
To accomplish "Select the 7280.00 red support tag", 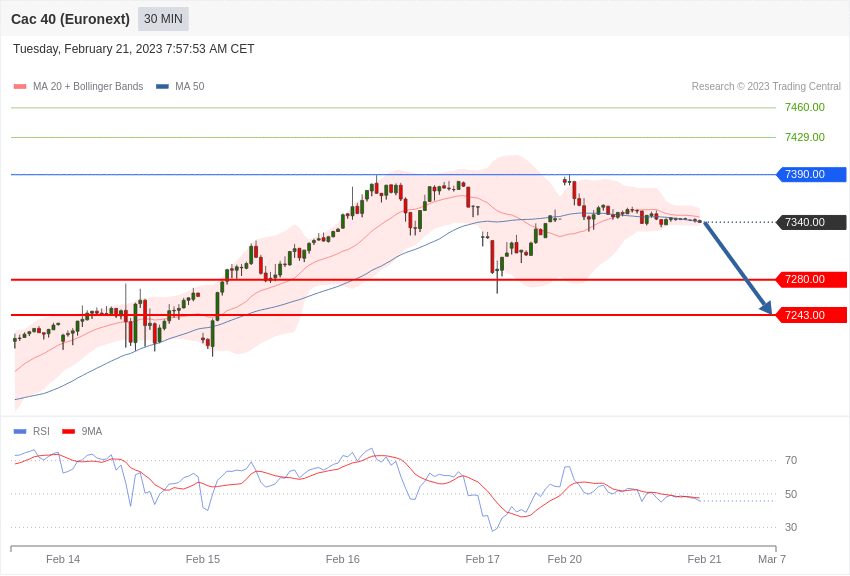I will click(811, 279).
